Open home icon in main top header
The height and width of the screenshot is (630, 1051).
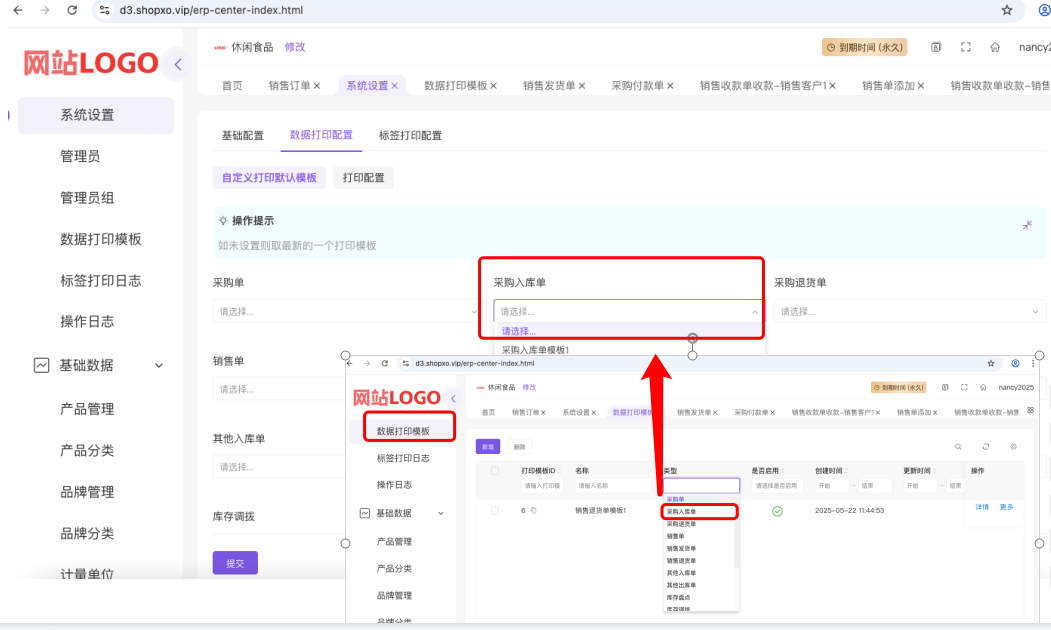click(995, 47)
